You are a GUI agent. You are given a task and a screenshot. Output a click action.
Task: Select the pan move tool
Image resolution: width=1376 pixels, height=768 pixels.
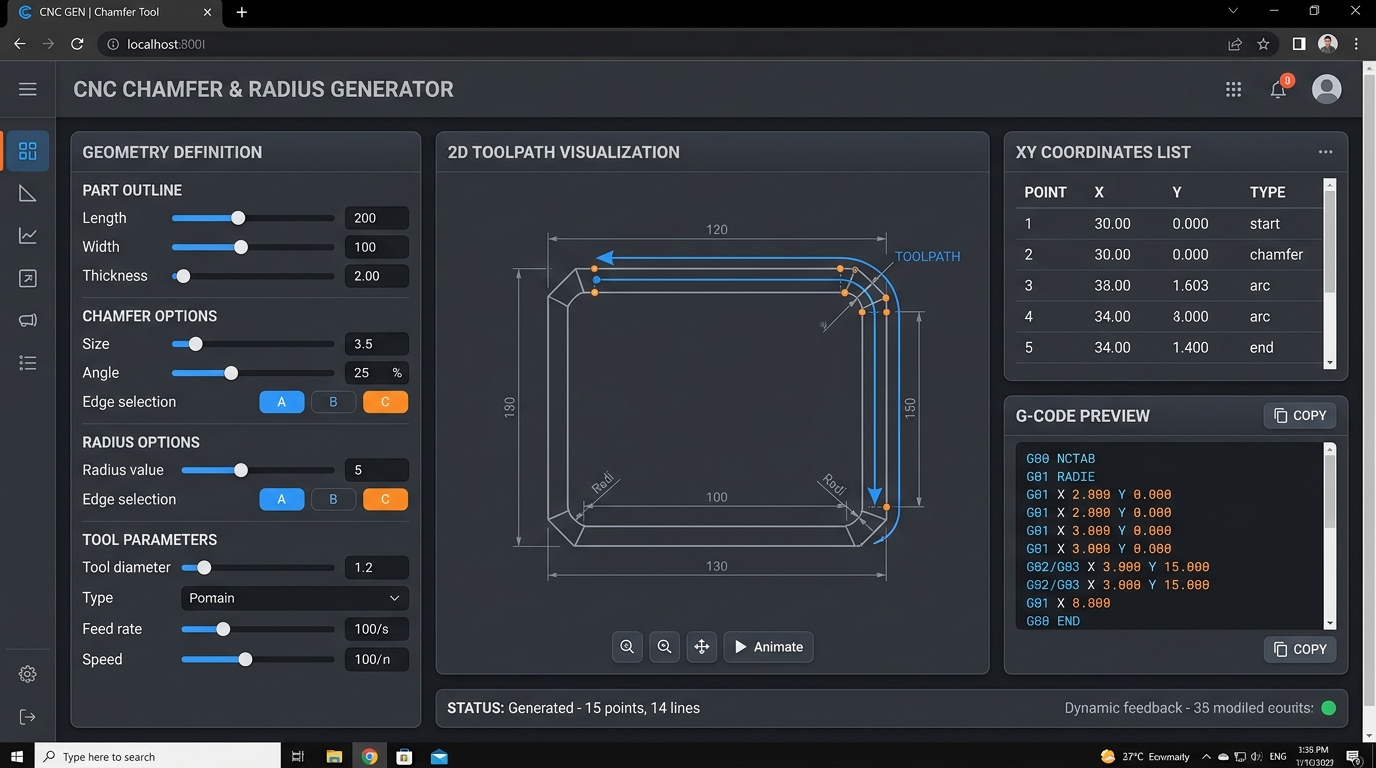[x=702, y=647]
